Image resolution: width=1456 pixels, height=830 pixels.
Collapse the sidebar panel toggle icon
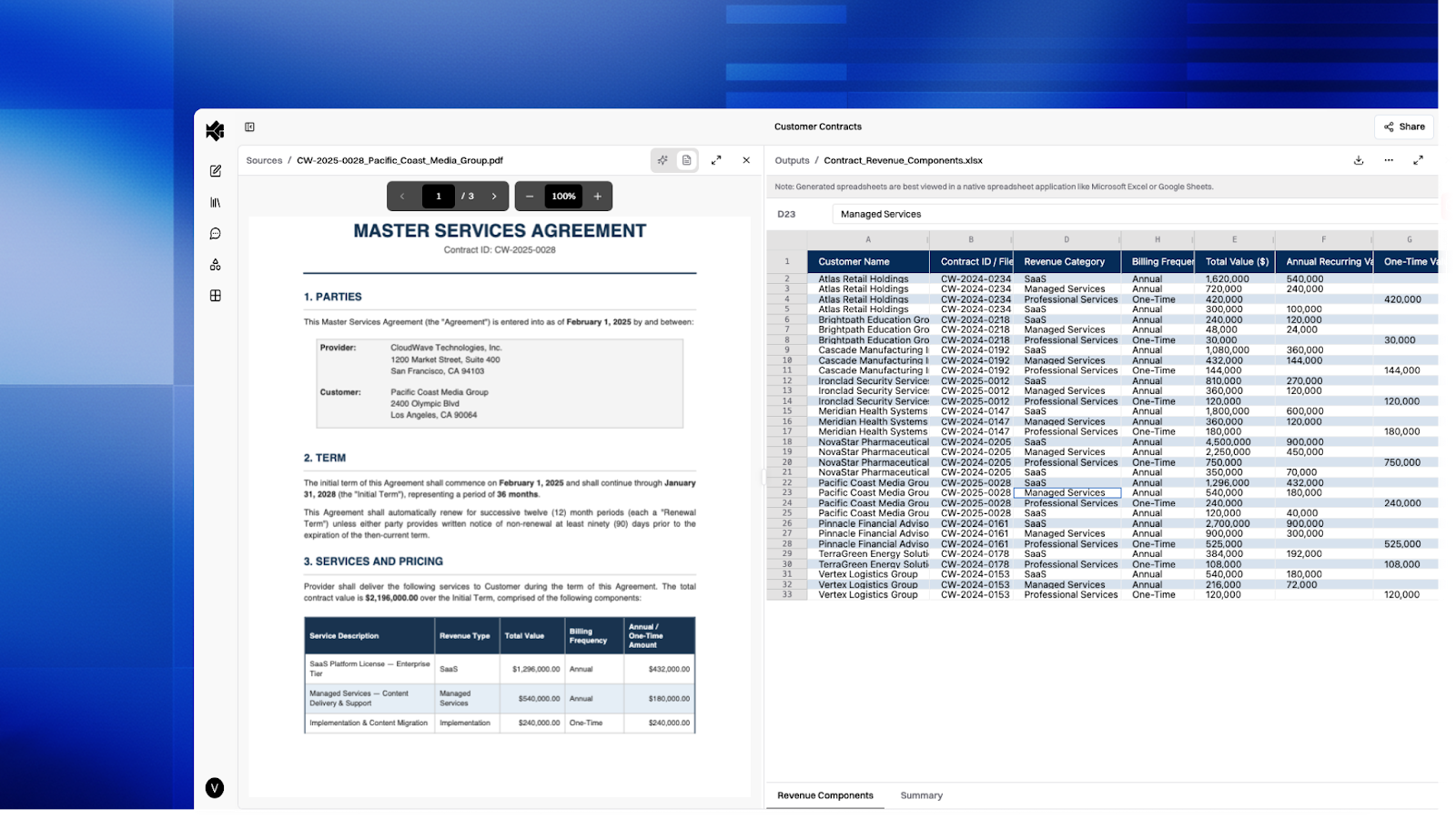249,127
